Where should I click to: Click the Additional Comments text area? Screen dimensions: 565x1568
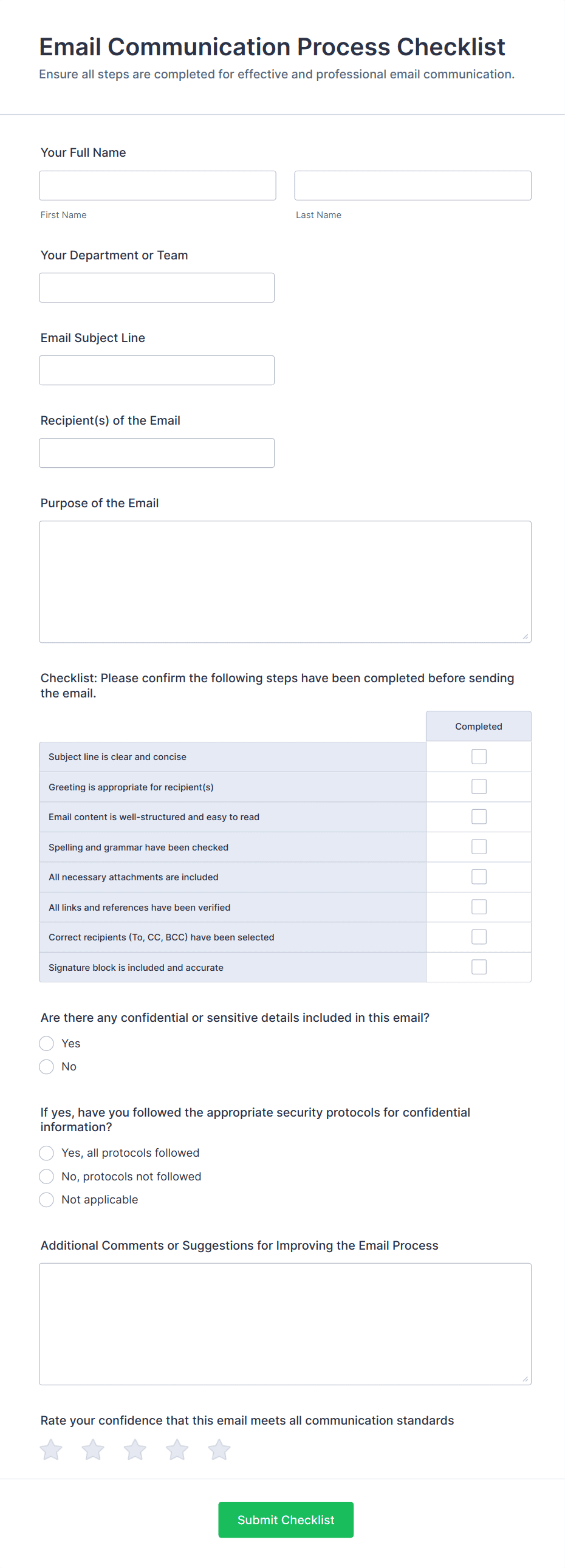285,1324
